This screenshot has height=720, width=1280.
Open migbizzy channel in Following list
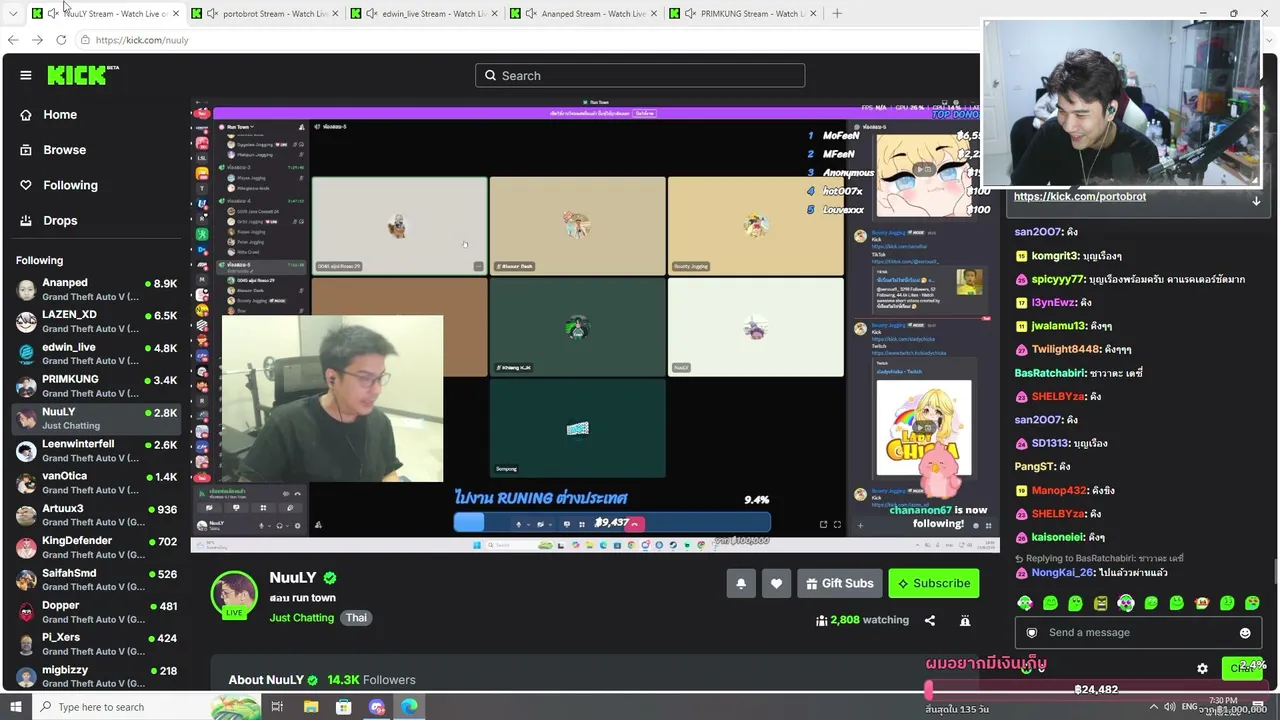click(96, 677)
